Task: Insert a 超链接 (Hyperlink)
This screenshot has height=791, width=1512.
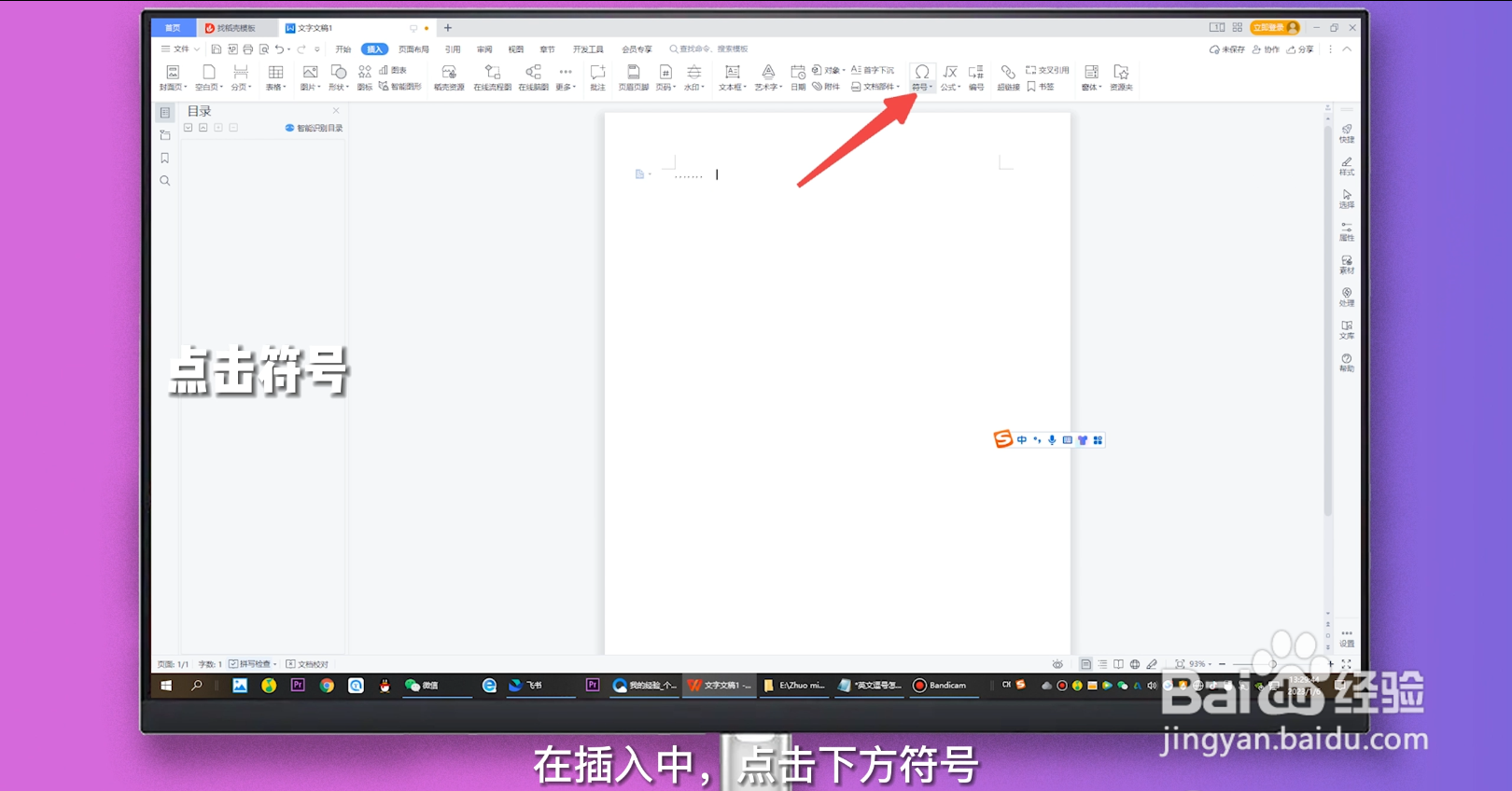Action: tap(1008, 77)
